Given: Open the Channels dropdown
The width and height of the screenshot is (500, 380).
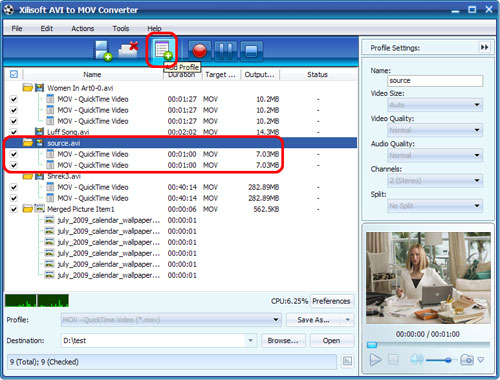Looking at the screenshot, I should pyautogui.click(x=435, y=180).
